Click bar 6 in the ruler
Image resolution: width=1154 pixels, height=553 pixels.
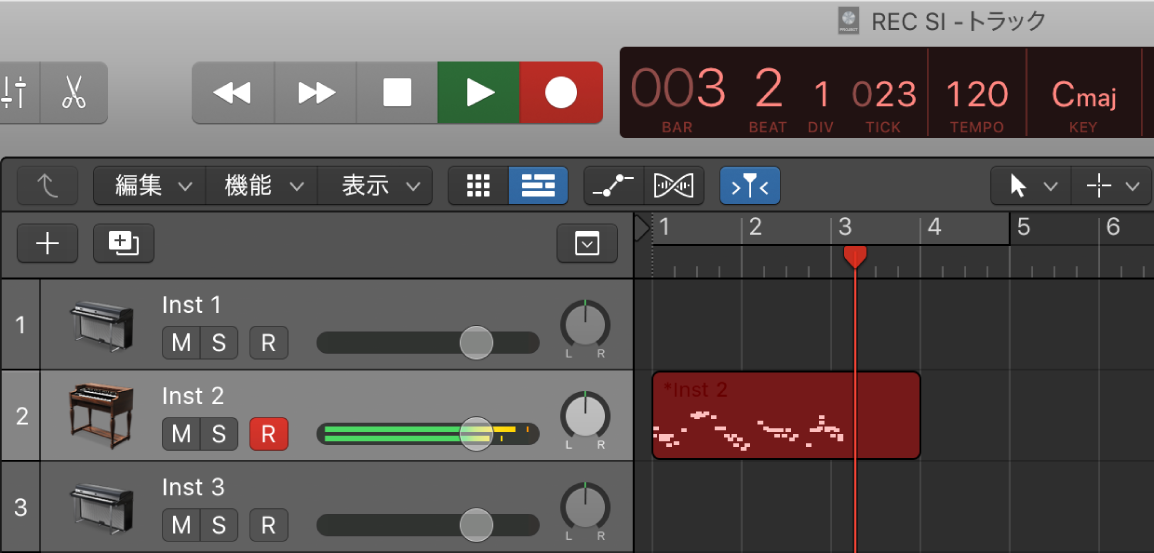tap(1113, 227)
